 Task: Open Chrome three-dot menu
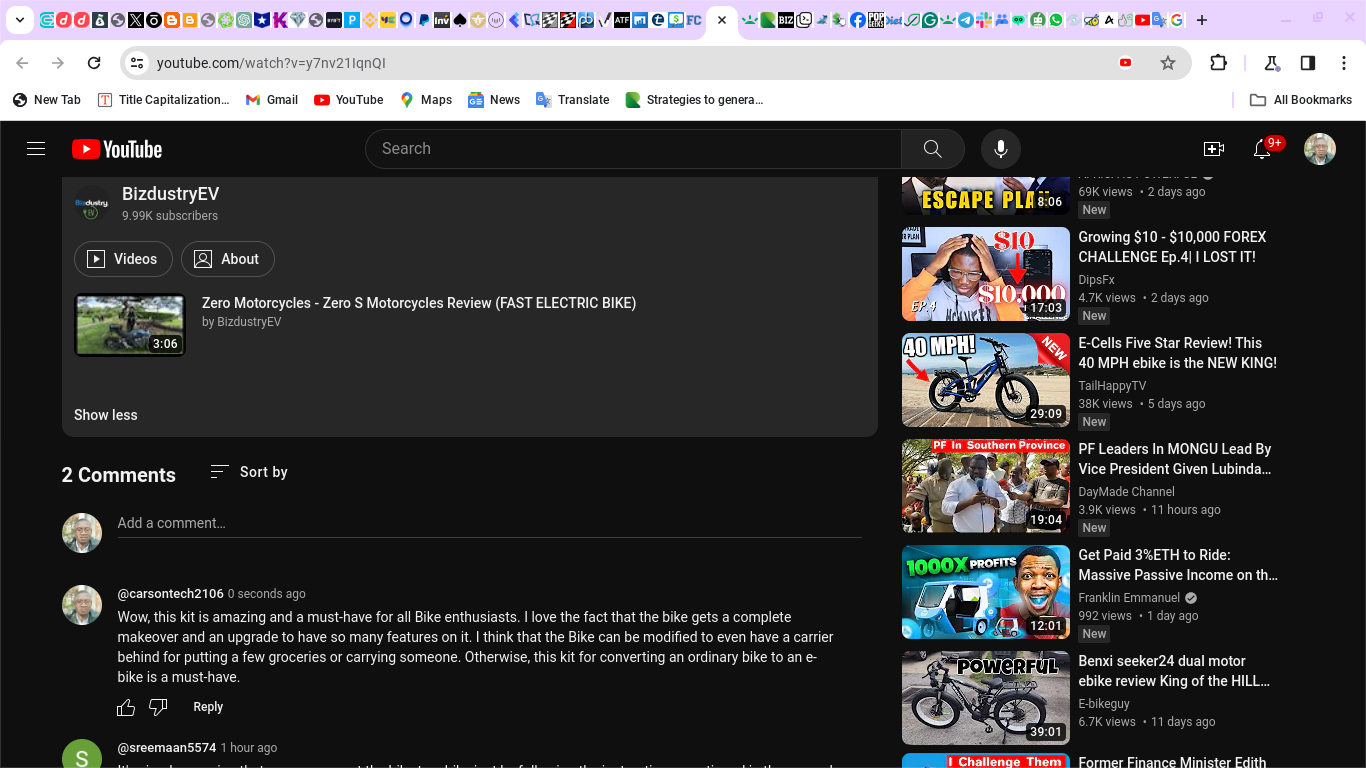tap(1344, 63)
